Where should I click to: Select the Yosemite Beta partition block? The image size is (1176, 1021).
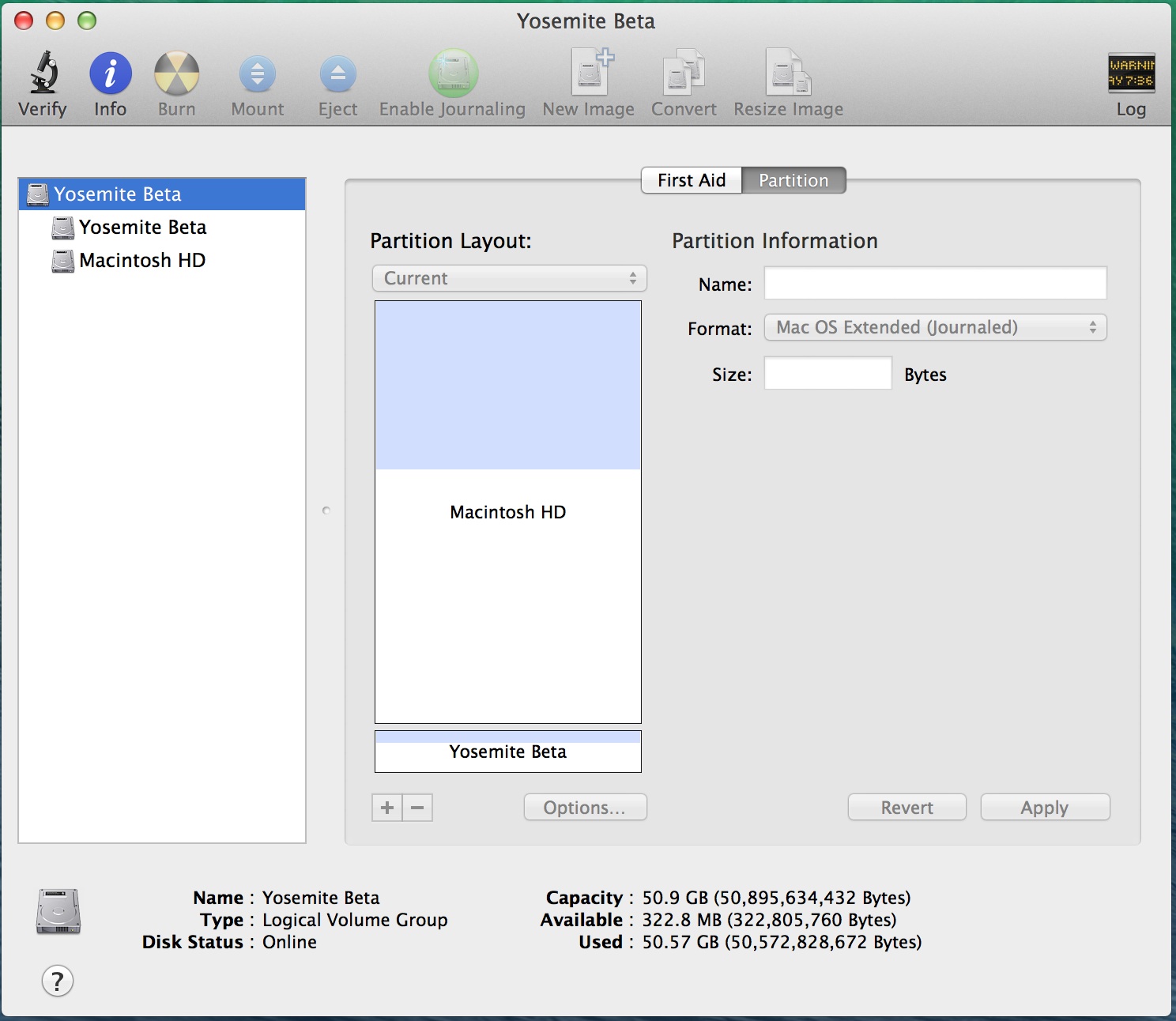point(508,752)
